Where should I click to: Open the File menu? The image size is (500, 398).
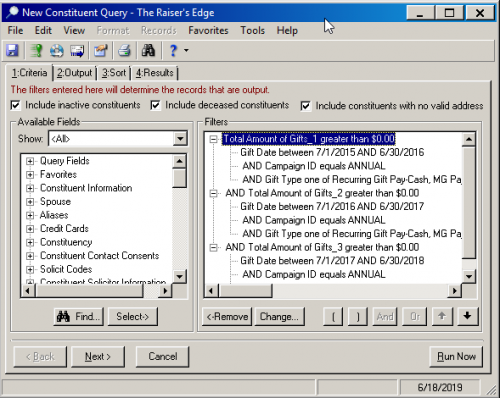(15, 30)
